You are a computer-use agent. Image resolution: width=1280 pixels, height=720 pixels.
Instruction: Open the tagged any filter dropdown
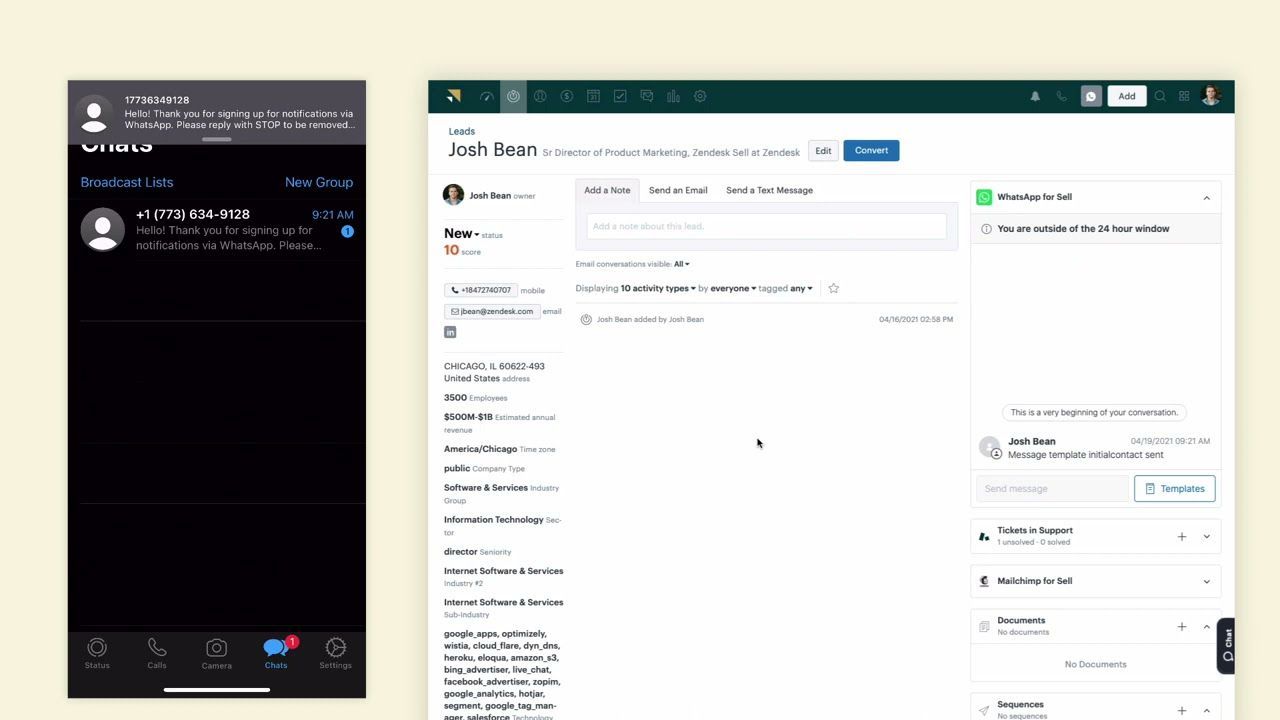point(801,288)
